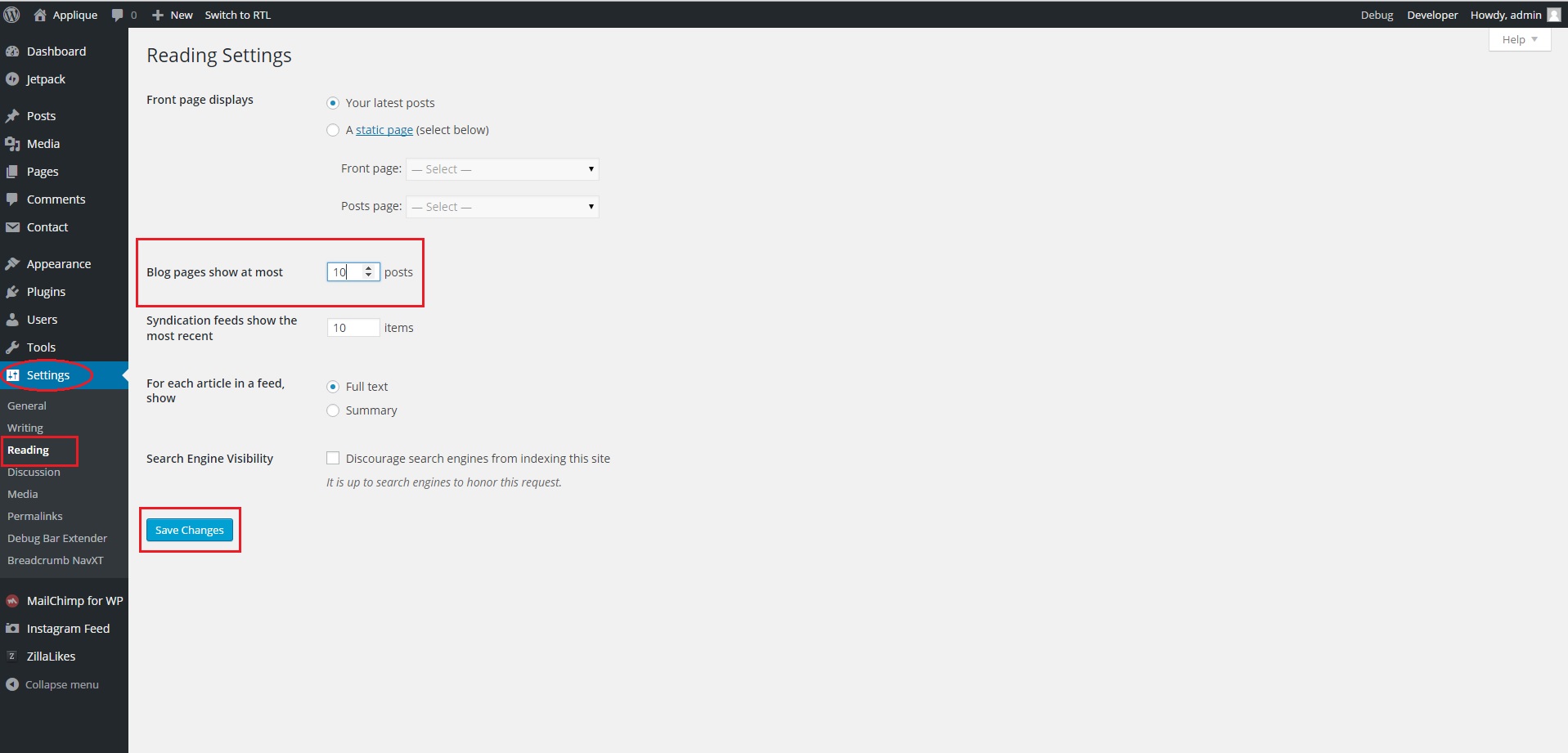Open the Posts page dropdown
1568x753 pixels.
(x=502, y=207)
